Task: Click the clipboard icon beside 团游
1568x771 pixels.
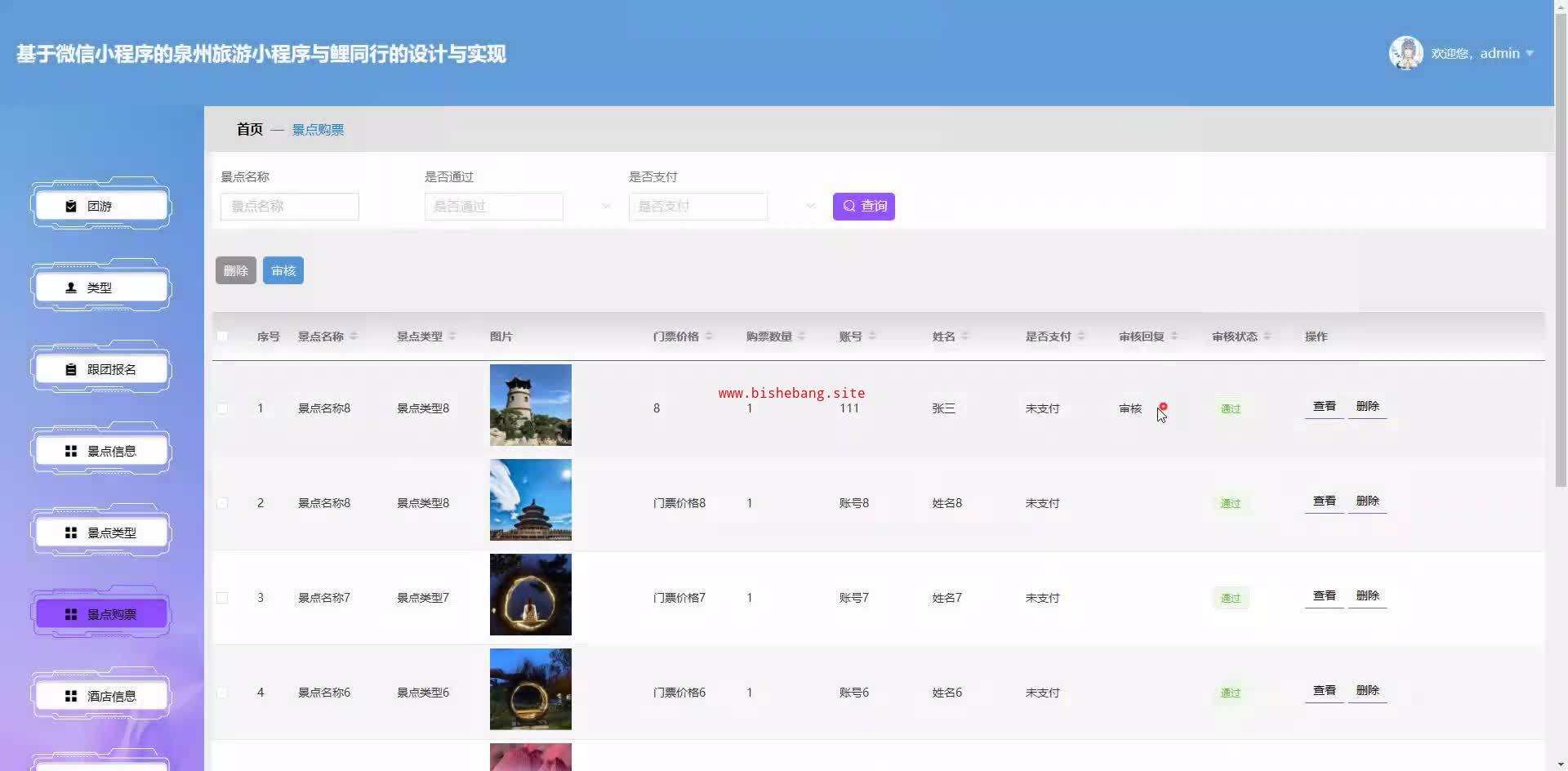Action: pos(71,207)
